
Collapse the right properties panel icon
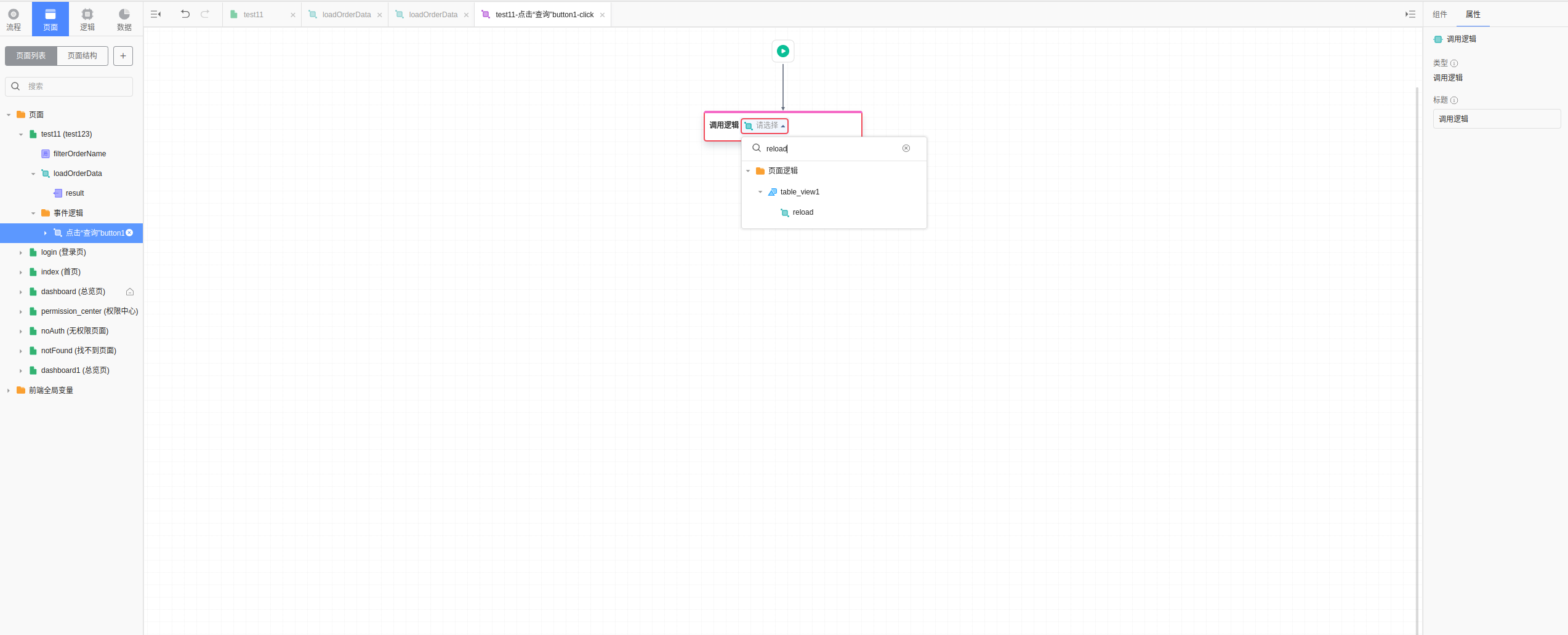tap(1410, 14)
